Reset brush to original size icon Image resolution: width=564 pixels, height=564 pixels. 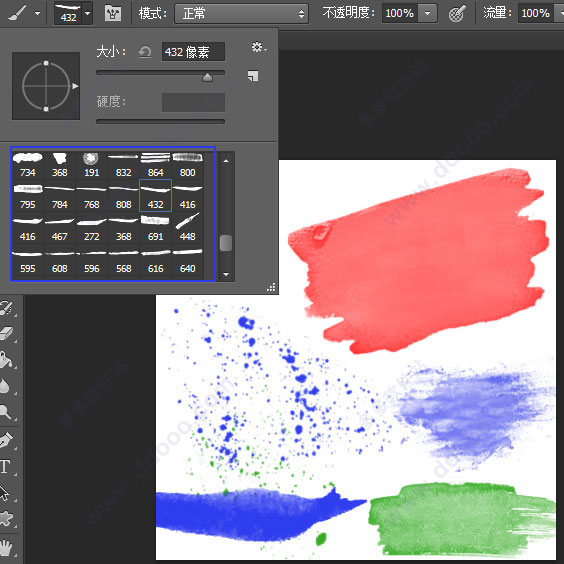pos(145,52)
